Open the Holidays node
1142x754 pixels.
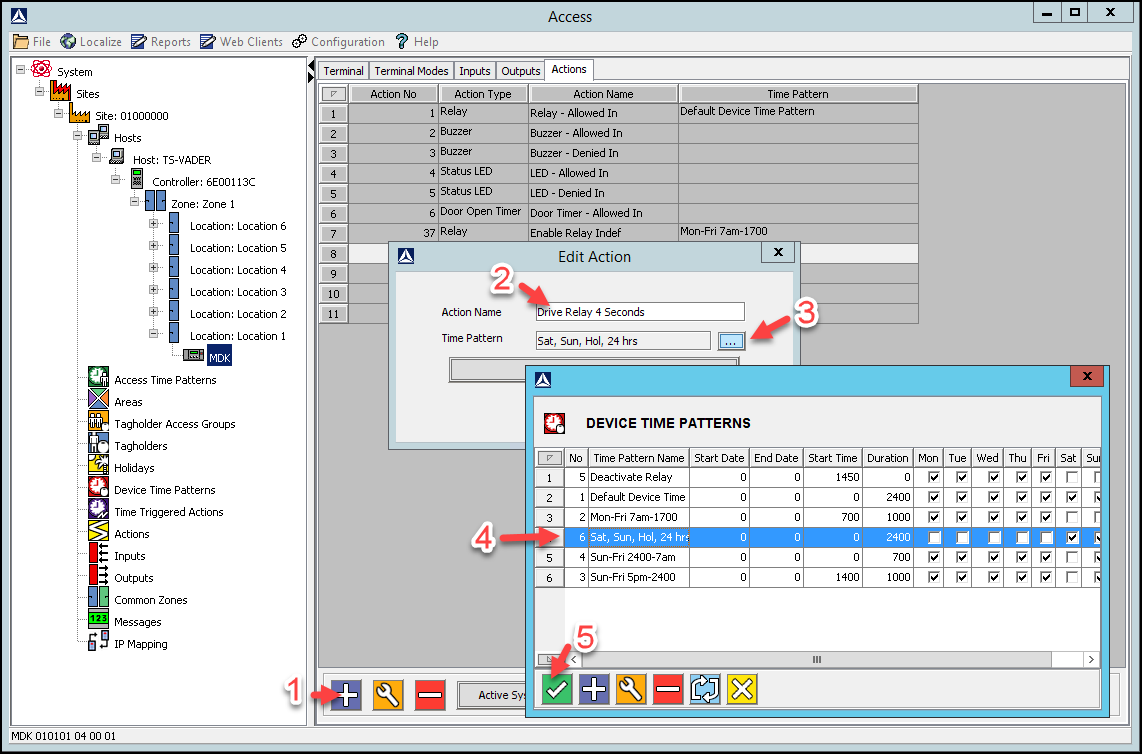pos(134,468)
